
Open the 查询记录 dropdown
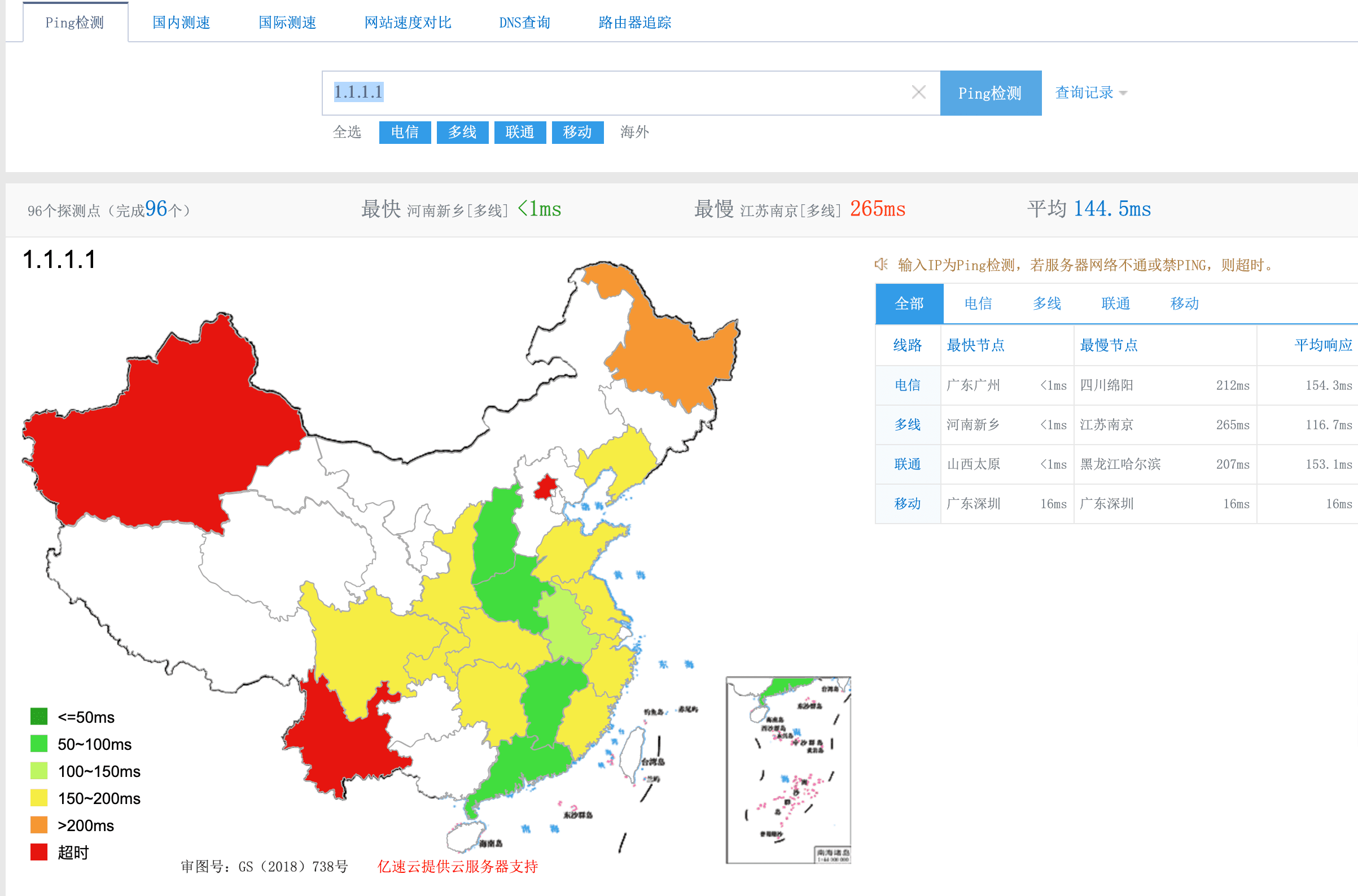(1090, 93)
